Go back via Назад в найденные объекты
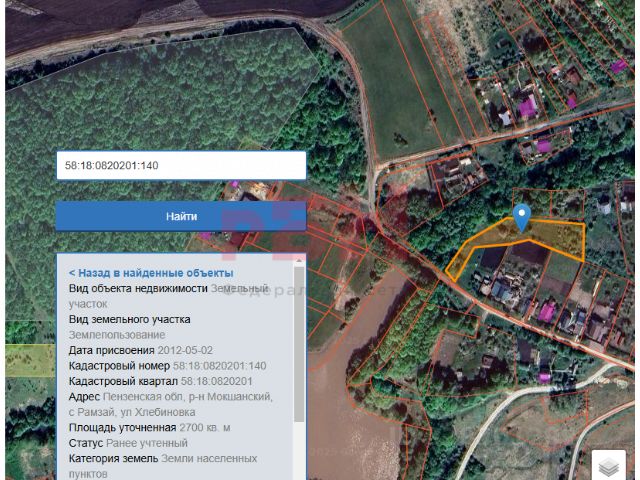Screen dimensions: 640x480 point(151,273)
